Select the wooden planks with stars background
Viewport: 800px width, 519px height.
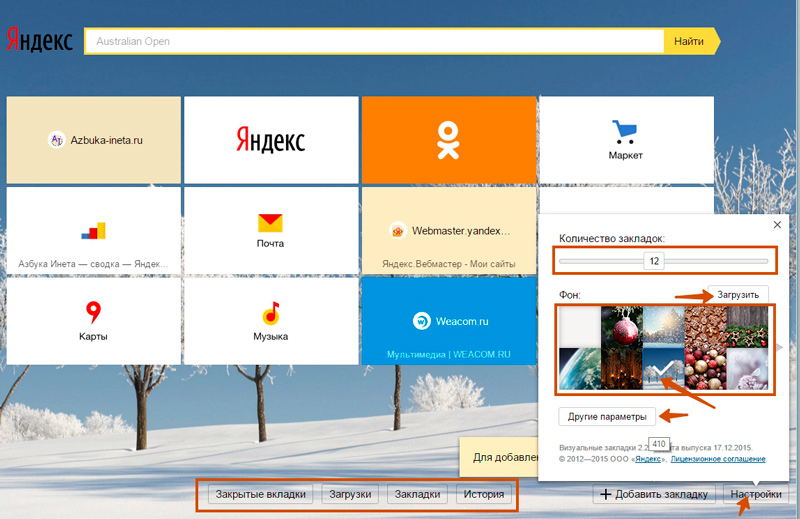[x=747, y=327]
